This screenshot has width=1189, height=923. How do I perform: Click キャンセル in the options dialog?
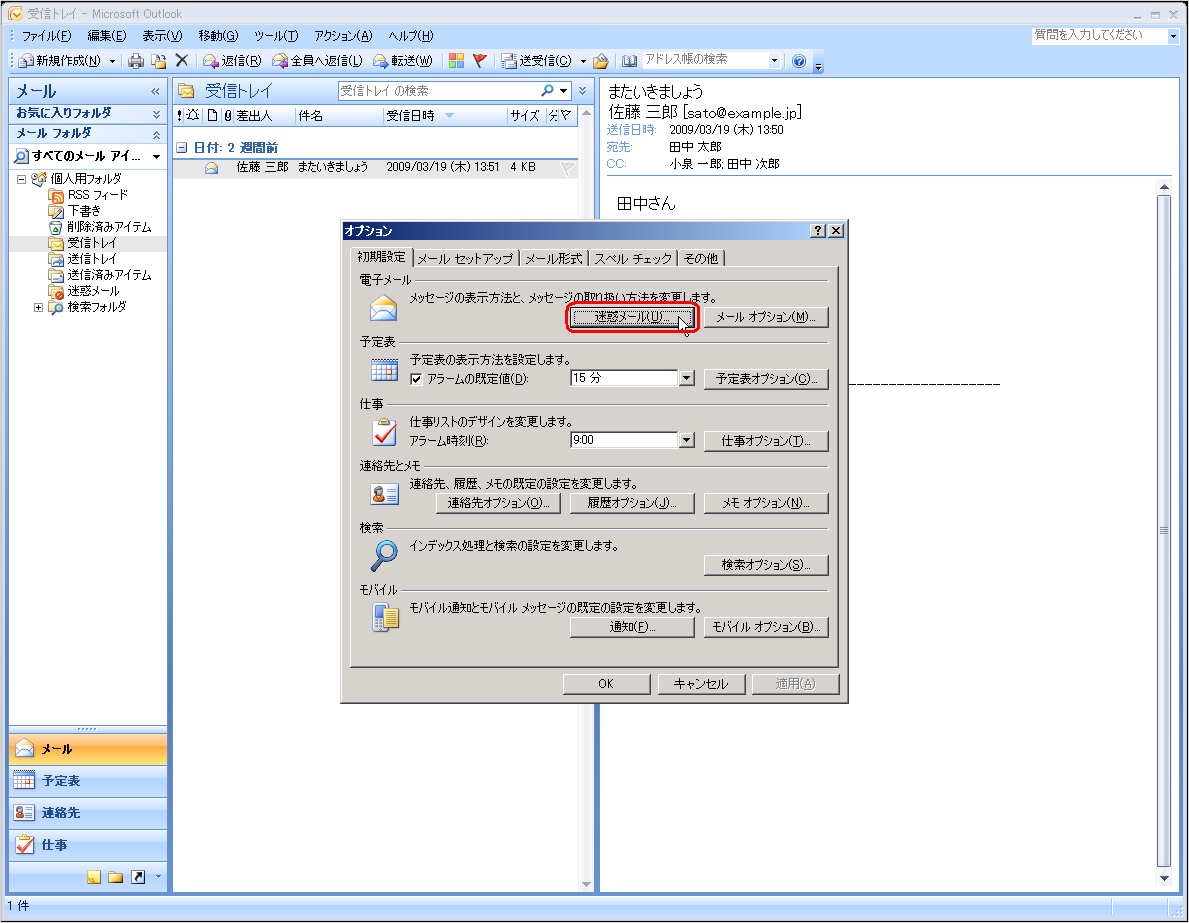point(701,684)
